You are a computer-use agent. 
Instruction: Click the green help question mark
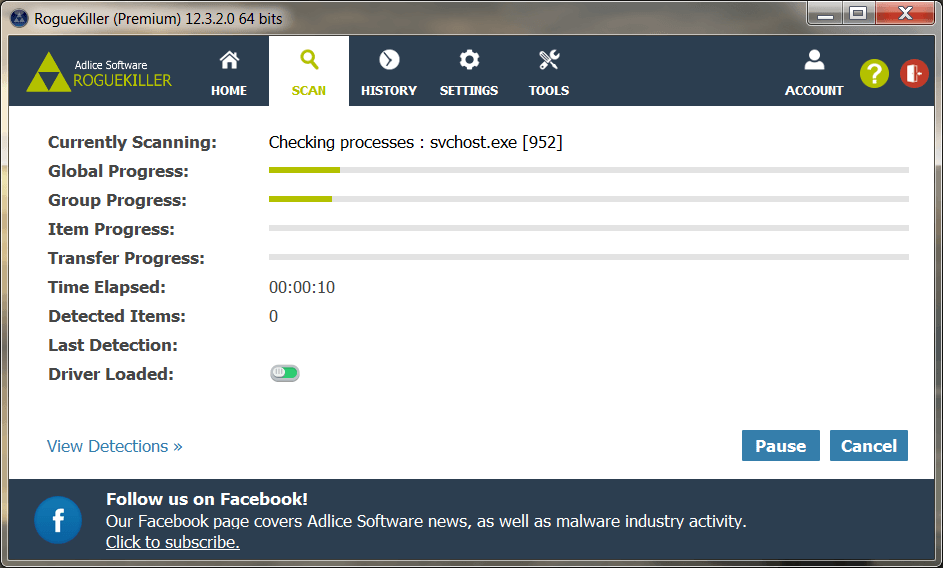(x=874, y=73)
